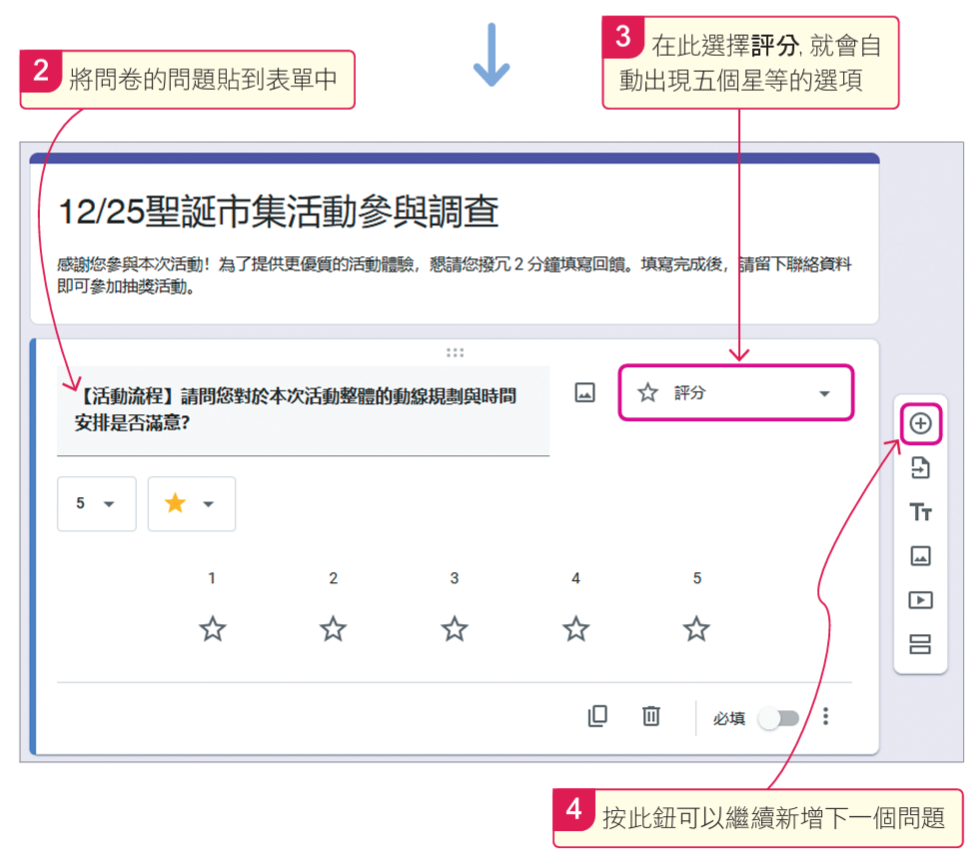This screenshot has height=862, width=979.
Task: Click the drag handle atop question card
Action: pyautogui.click(x=455, y=352)
